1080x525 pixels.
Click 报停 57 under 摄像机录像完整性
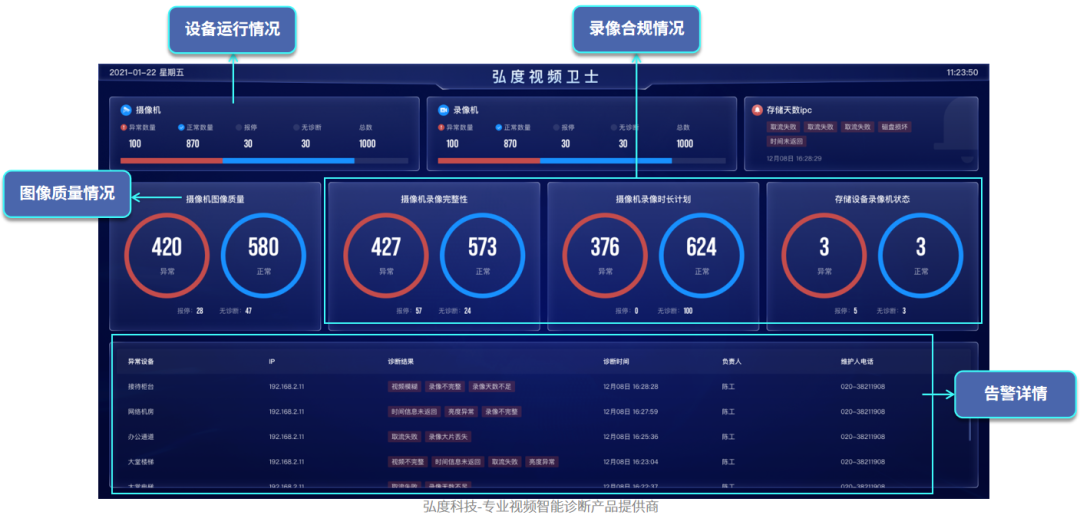click(409, 311)
